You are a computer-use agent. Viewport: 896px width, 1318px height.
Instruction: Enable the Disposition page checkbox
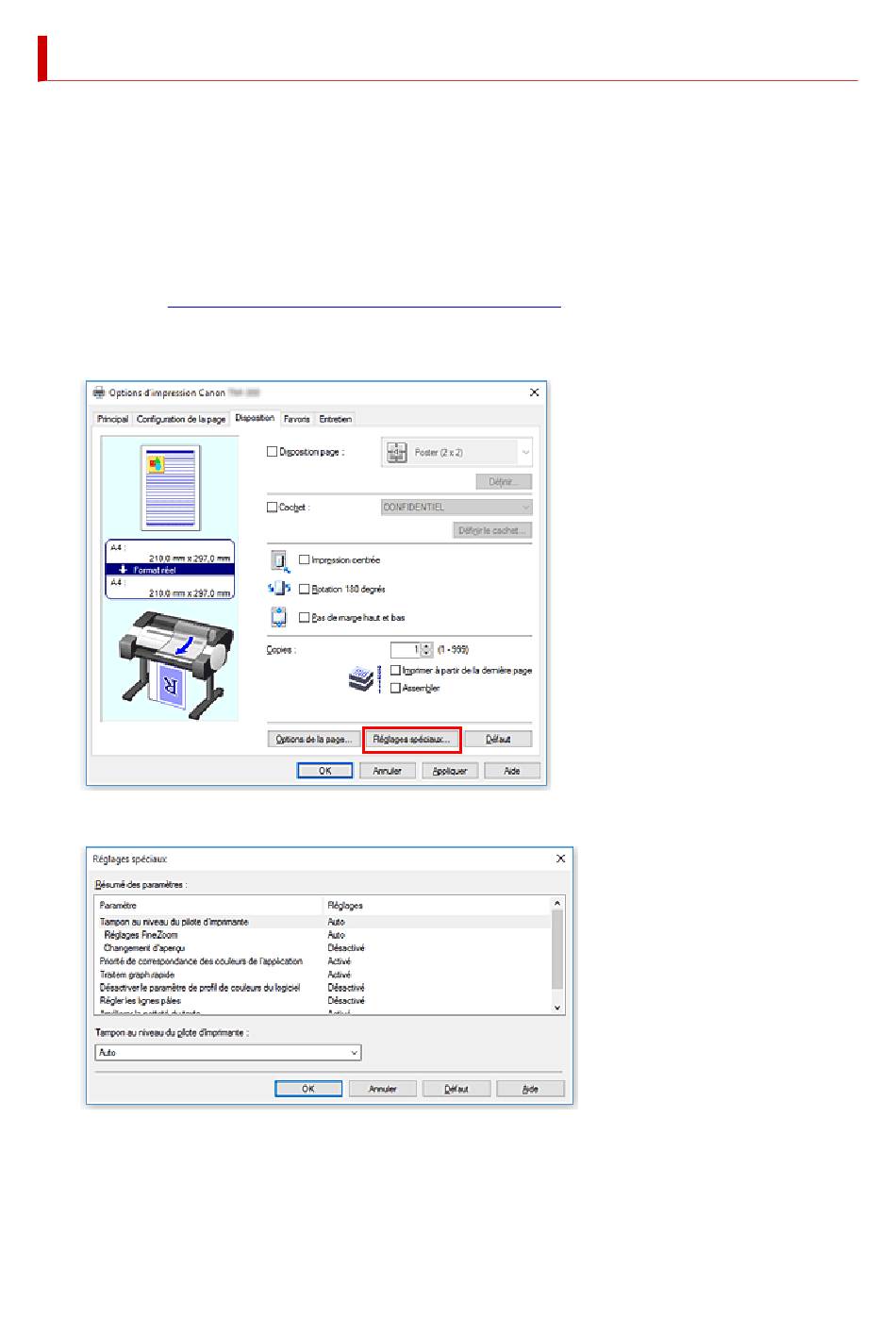coord(273,452)
